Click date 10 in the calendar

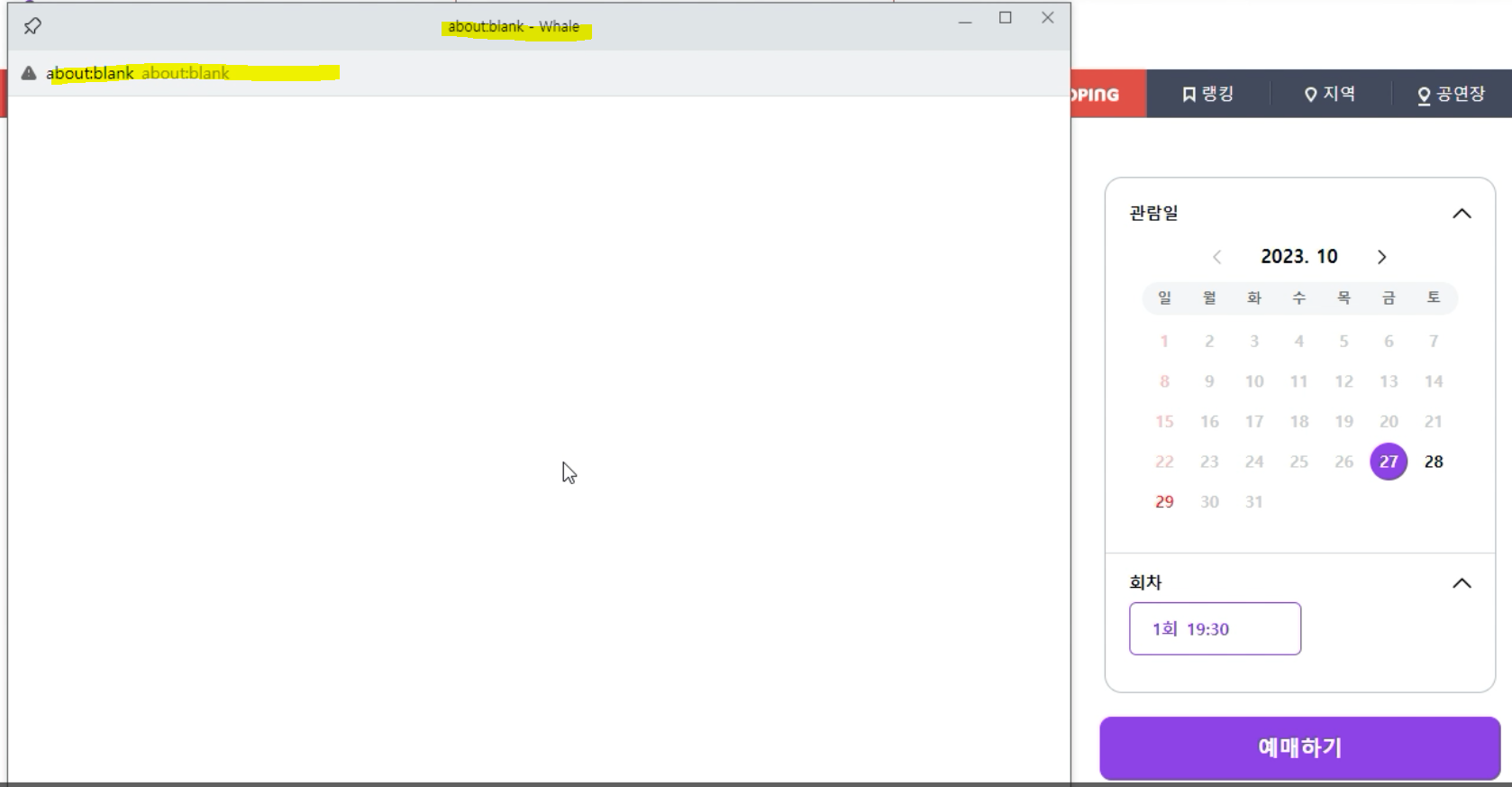coord(1254,381)
